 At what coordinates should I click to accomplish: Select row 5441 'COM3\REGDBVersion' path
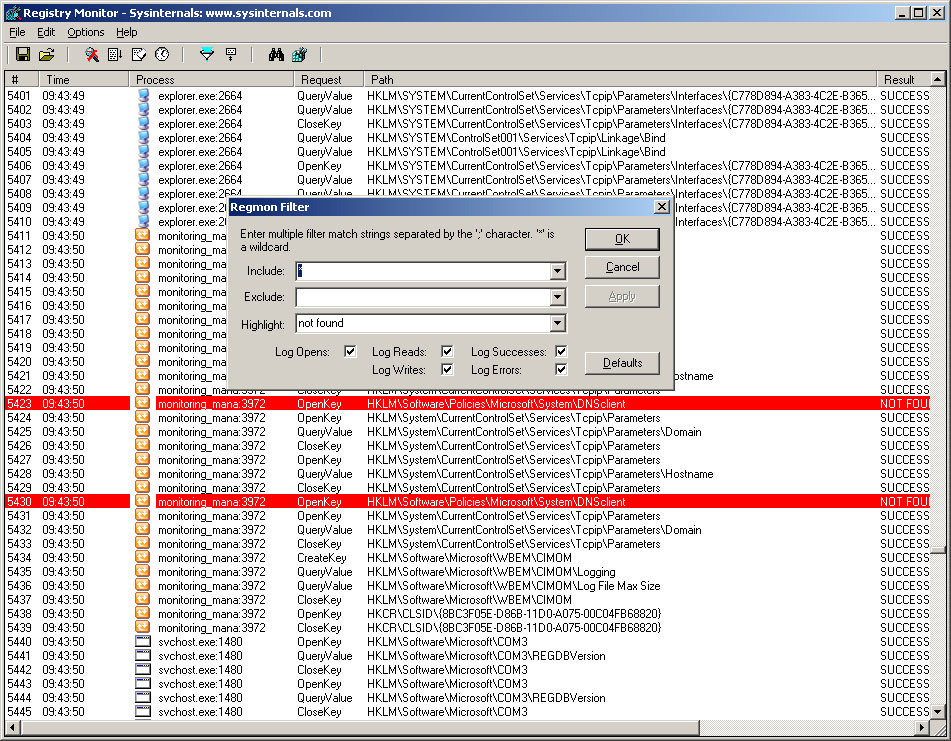click(486, 656)
